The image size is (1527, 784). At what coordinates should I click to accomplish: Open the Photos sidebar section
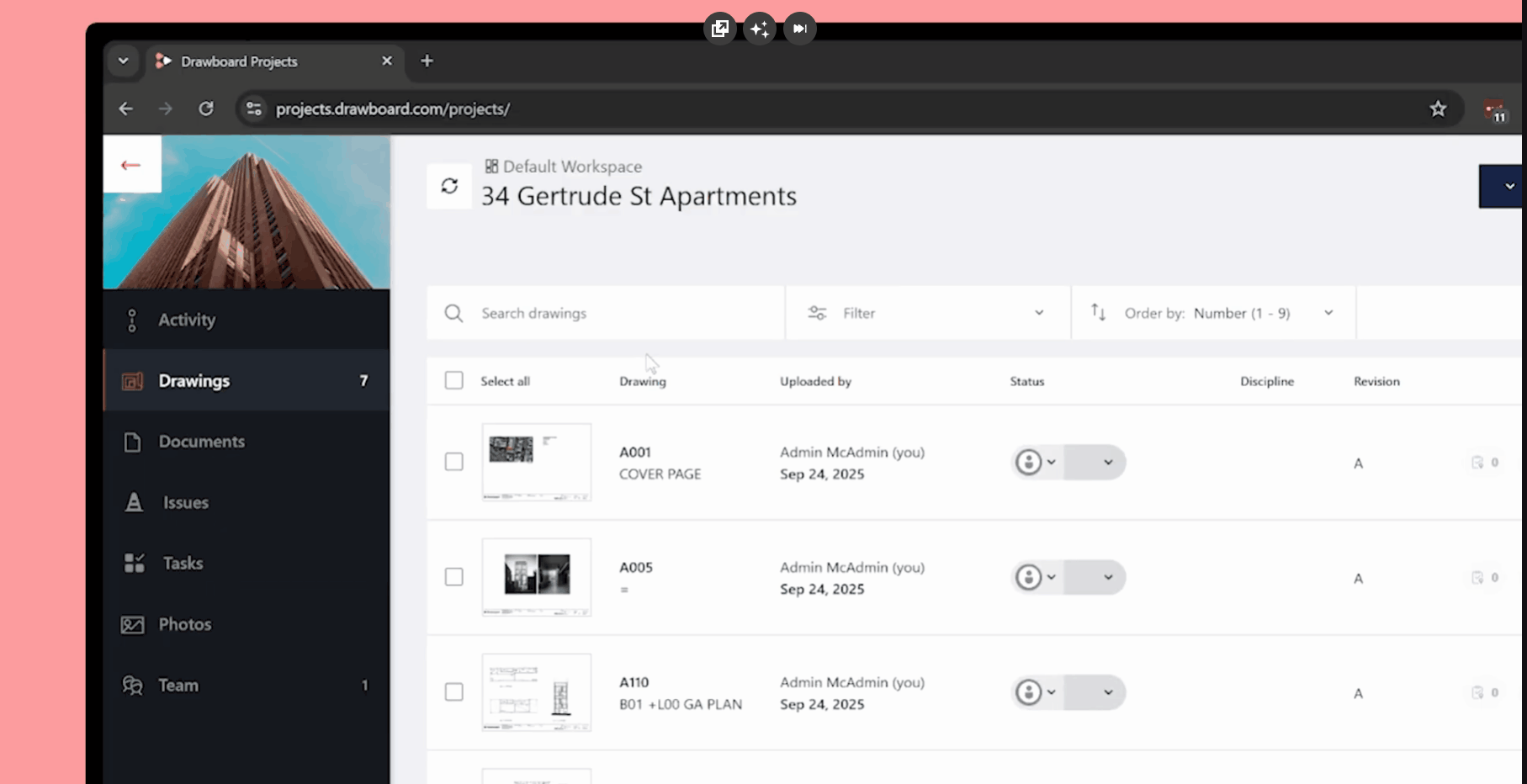click(246, 624)
